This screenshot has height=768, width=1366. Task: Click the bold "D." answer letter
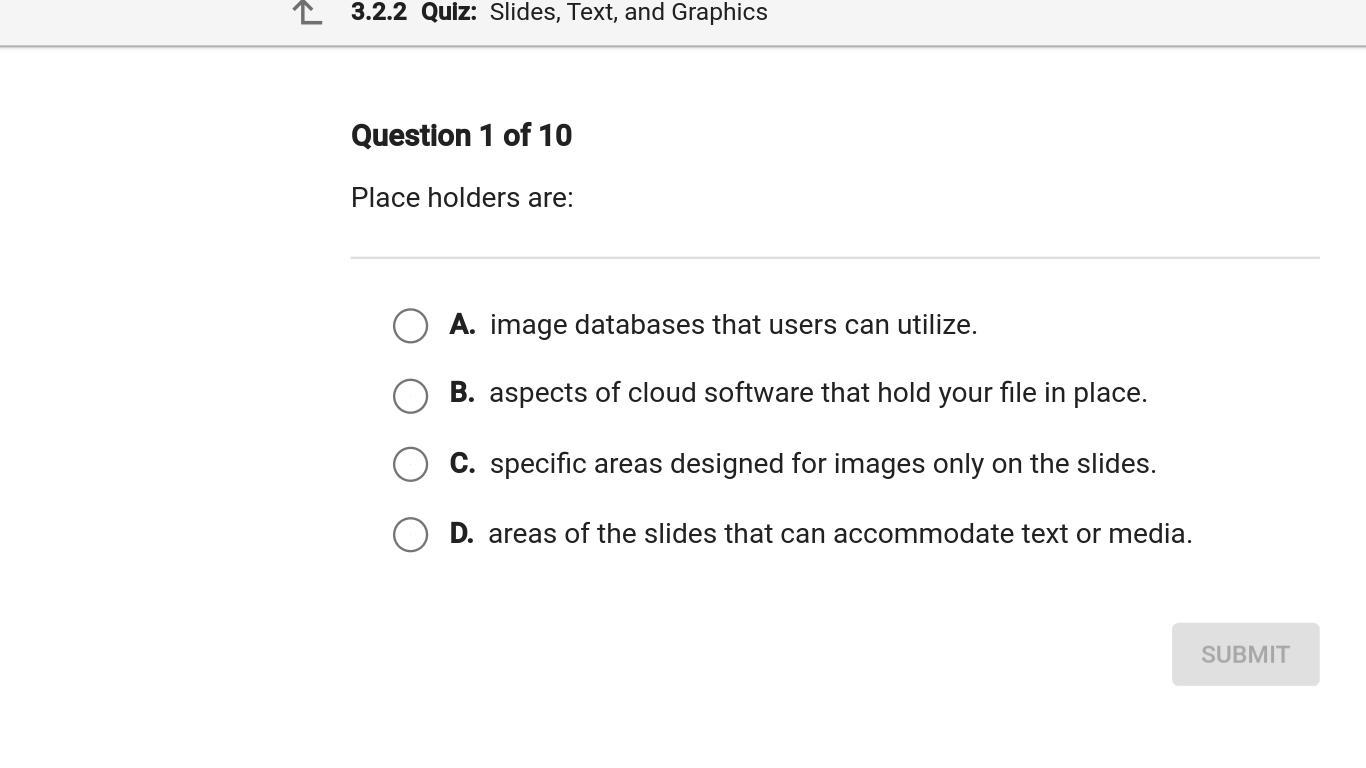461,534
